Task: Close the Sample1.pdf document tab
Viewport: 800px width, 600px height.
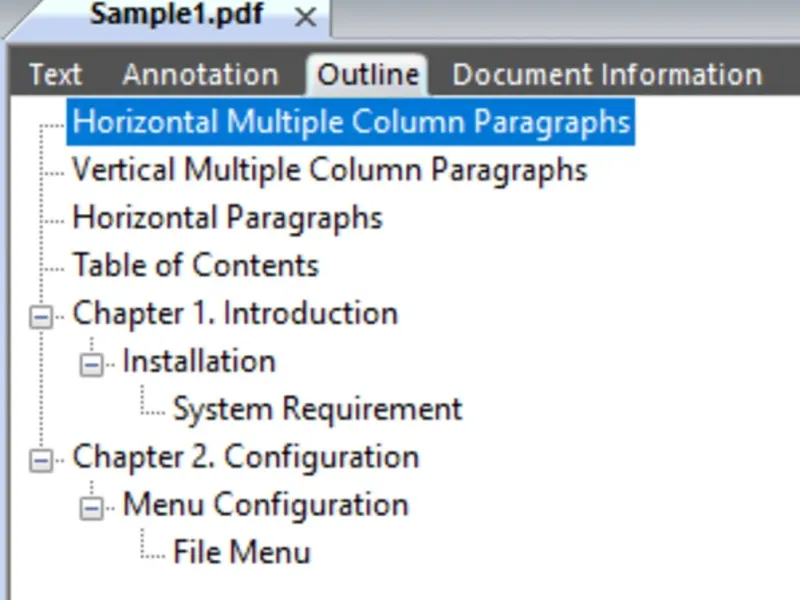Action: coord(306,18)
